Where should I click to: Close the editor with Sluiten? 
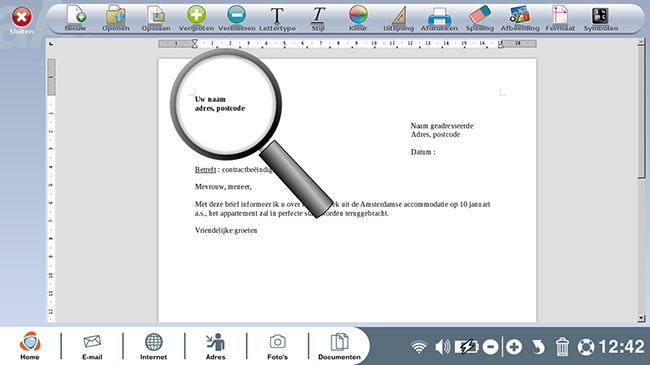(x=22, y=21)
